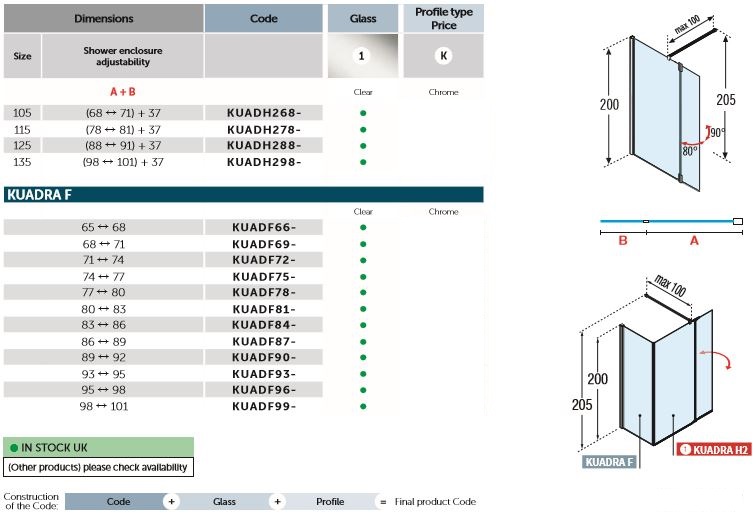Click the green stock dot for KUADF72-
Screen dimensions: 756x521
click(x=363, y=260)
